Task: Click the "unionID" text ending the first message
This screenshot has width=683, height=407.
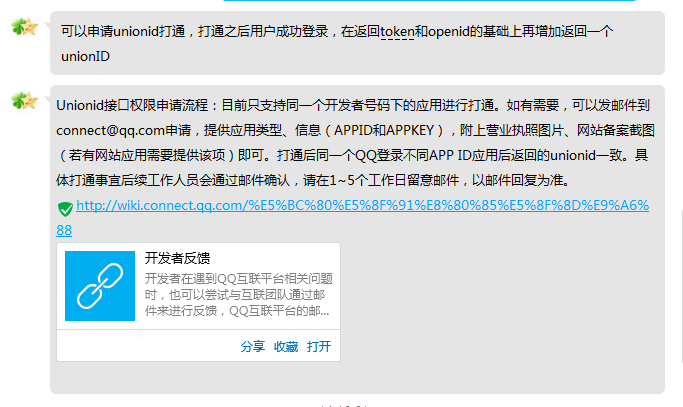Action: (85, 56)
